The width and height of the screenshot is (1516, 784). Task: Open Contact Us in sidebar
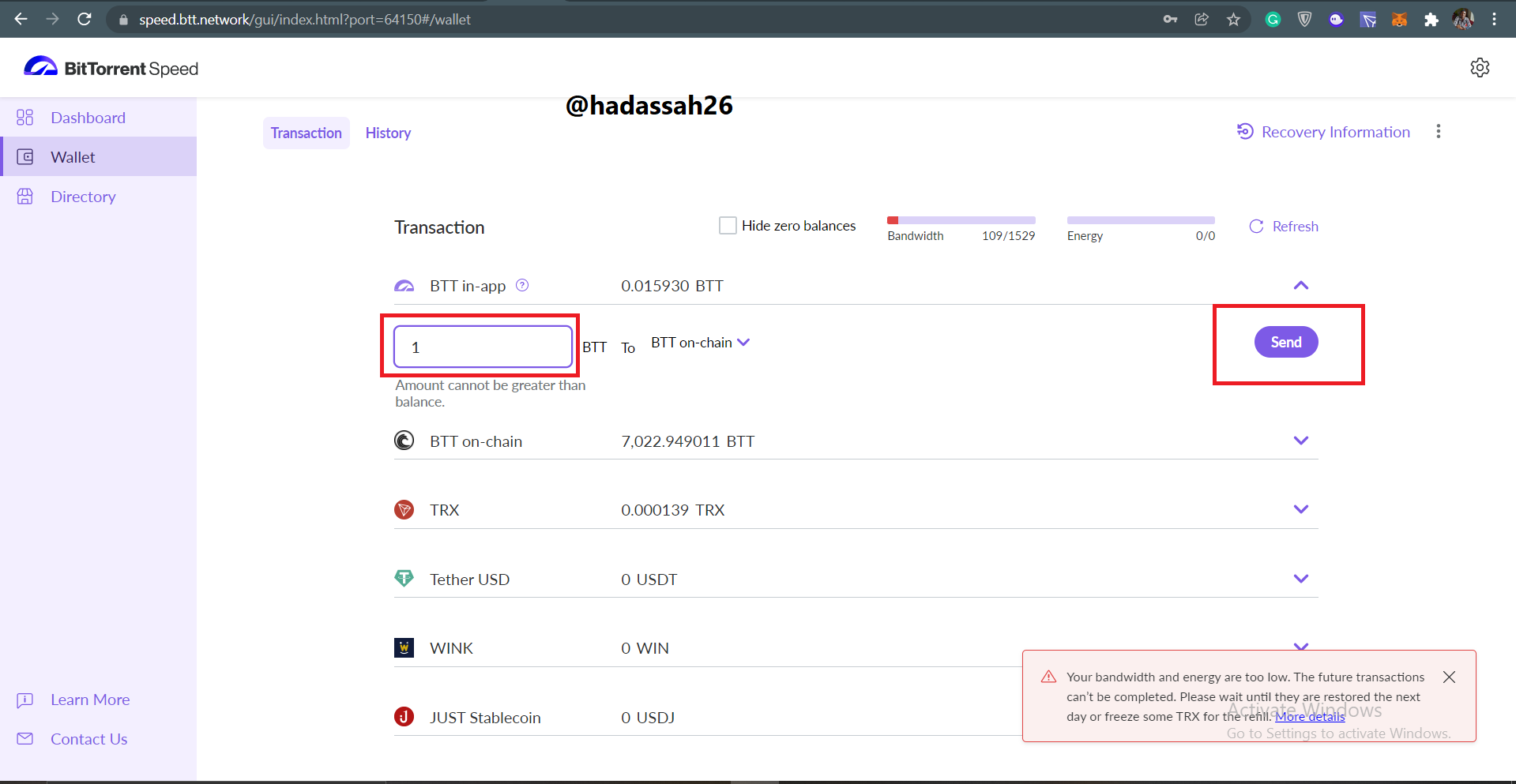[x=88, y=739]
